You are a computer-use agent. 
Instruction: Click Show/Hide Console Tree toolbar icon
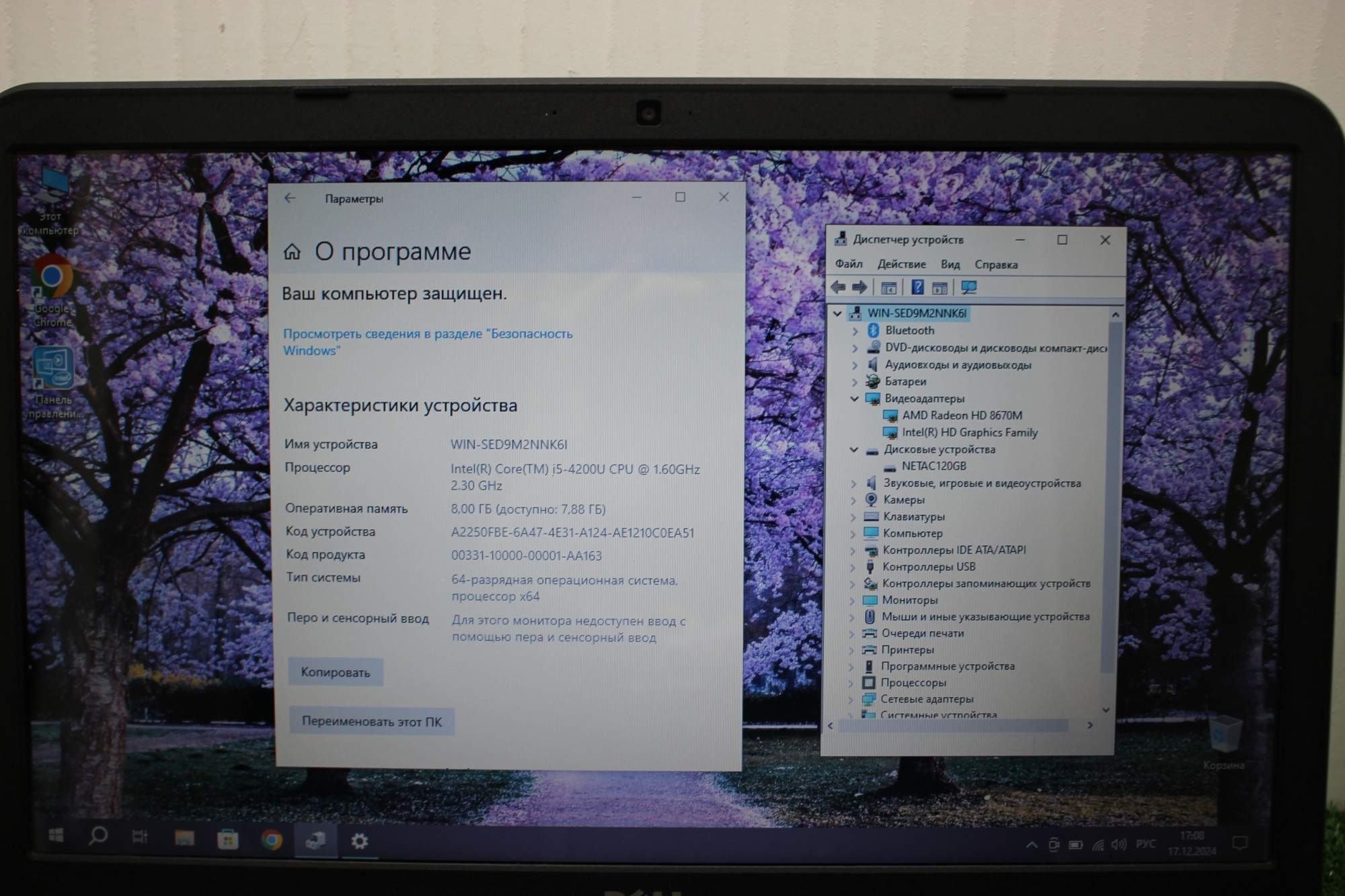(888, 288)
